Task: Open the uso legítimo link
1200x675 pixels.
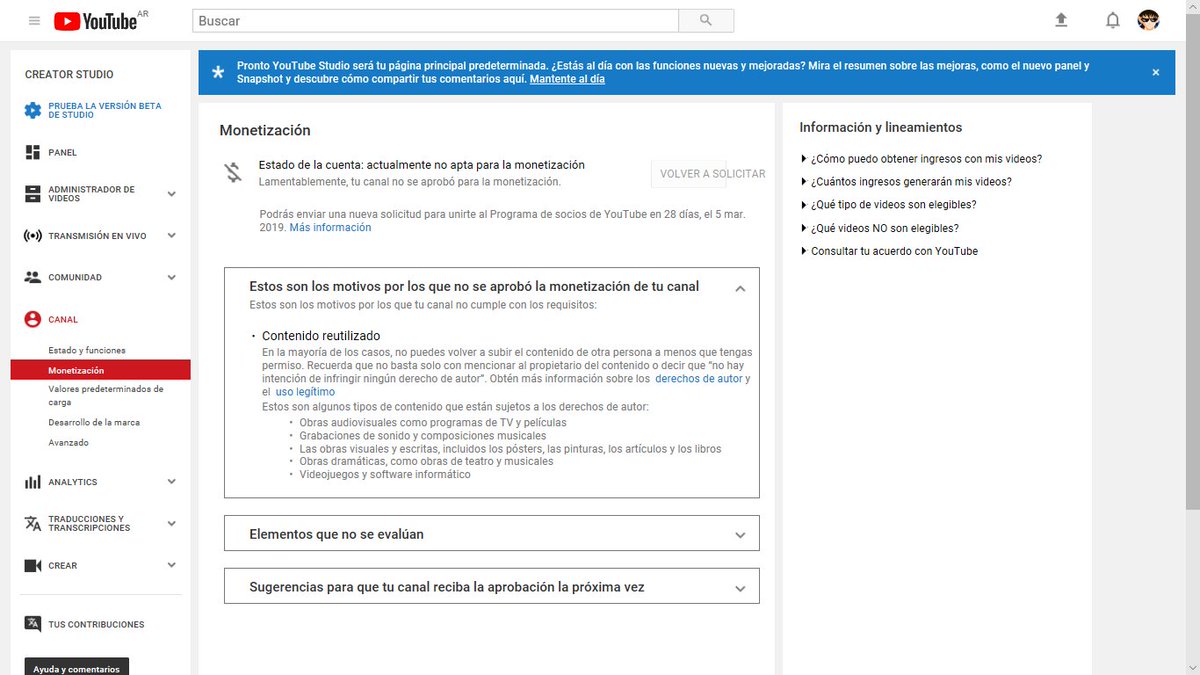Action: click(305, 392)
